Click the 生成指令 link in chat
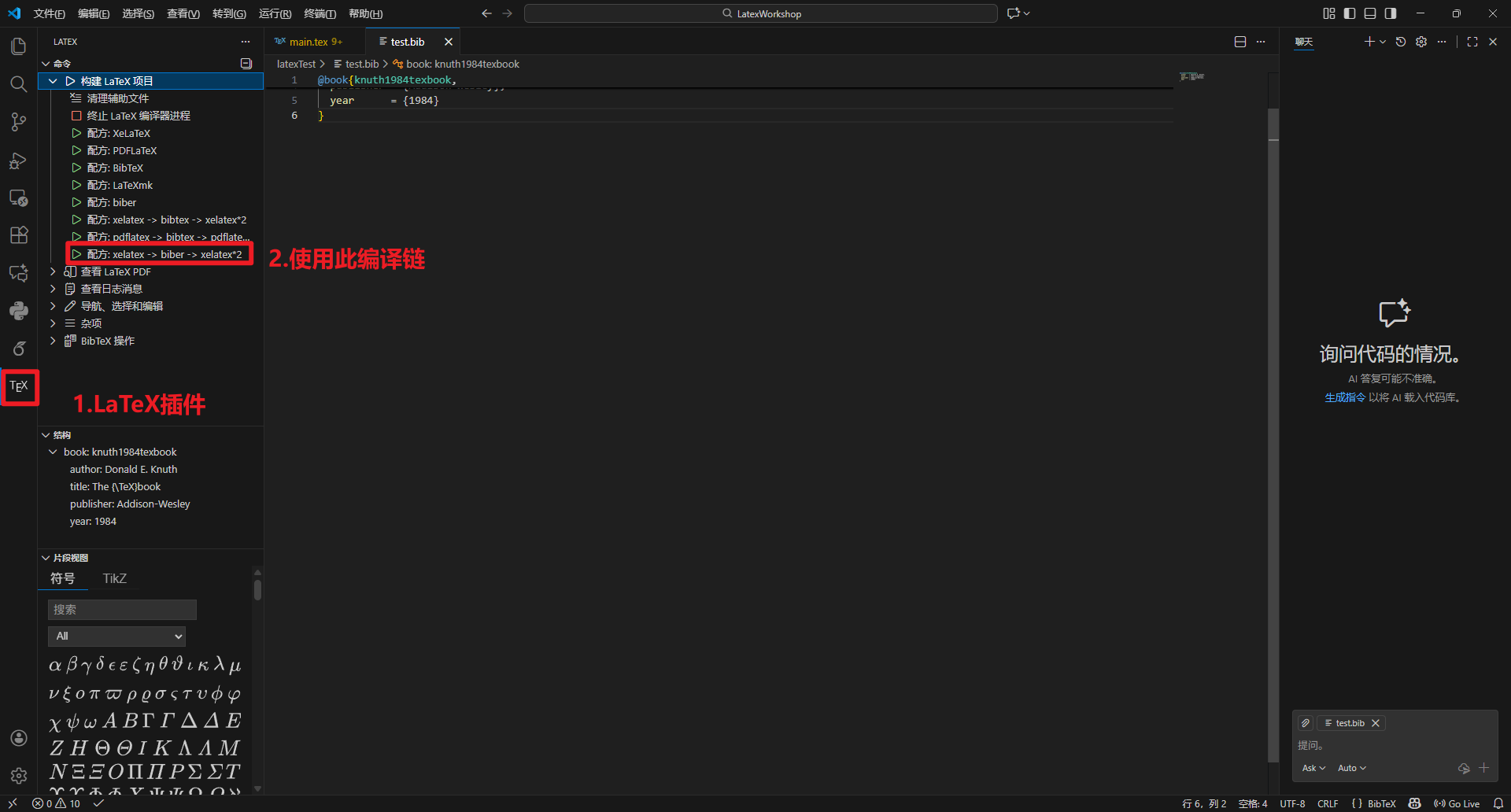Screen dimensions: 1511x812 click(x=1344, y=397)
